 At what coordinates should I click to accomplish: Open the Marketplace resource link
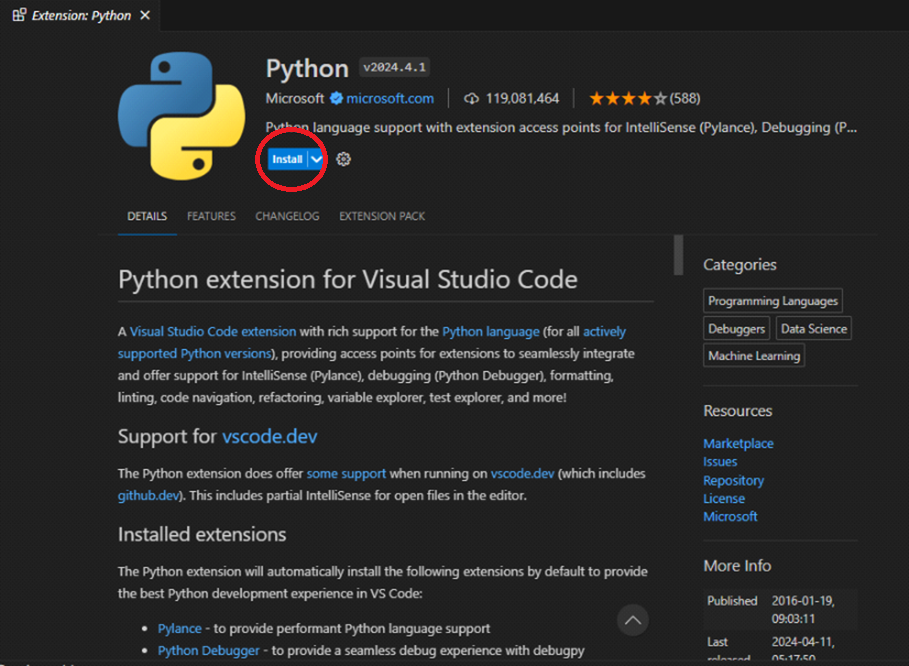(x=738, y=443)
